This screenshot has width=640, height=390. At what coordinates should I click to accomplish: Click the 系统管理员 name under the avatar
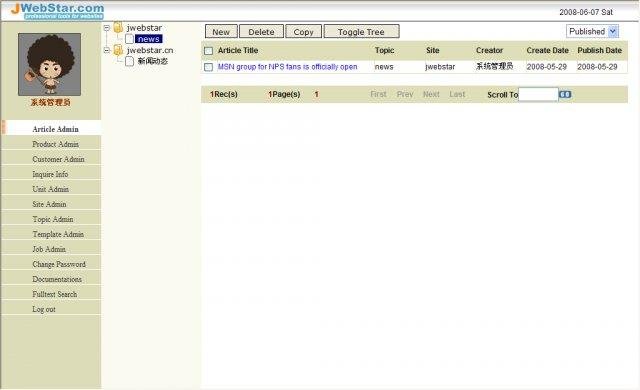[x=51, y=102]
